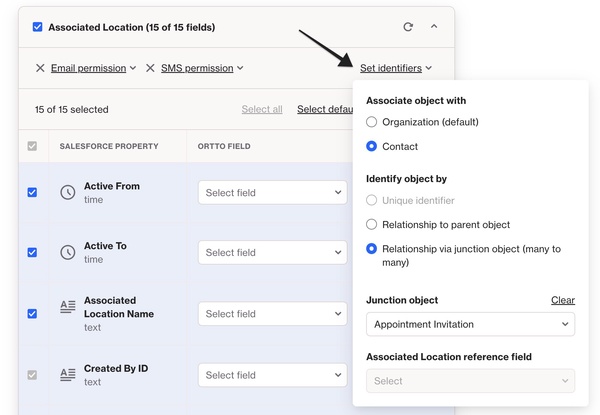The width and height of the screenshot is (600, 415).
Task: Uncheck the Active From row checkbox
Action: pyautogui.click(x=32, y=192)
